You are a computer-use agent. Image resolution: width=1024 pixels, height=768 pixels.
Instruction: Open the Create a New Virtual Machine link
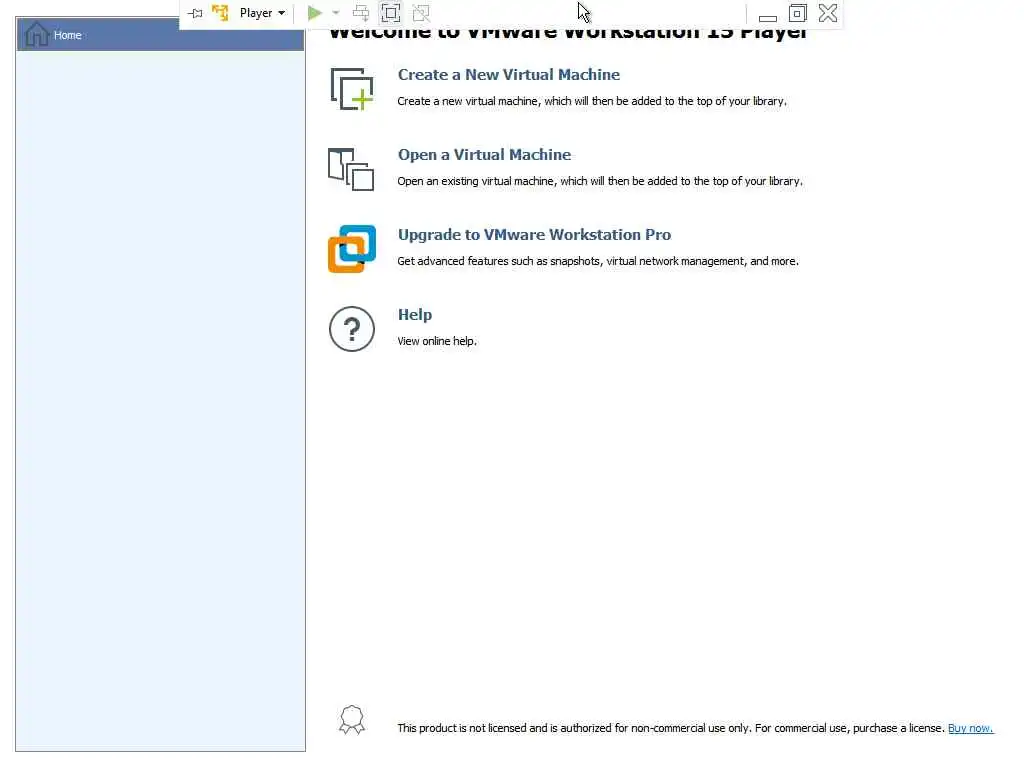pos(509,74)
